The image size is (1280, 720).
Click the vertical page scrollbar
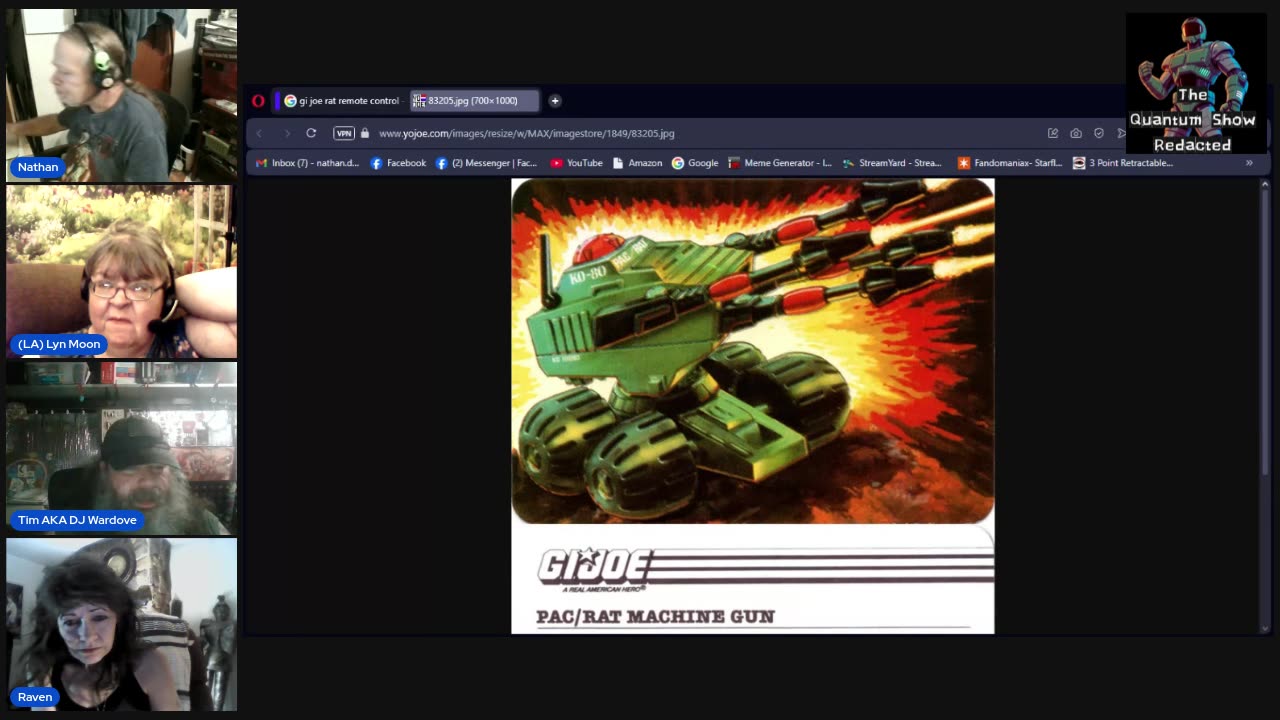(x=1265, y=333)
